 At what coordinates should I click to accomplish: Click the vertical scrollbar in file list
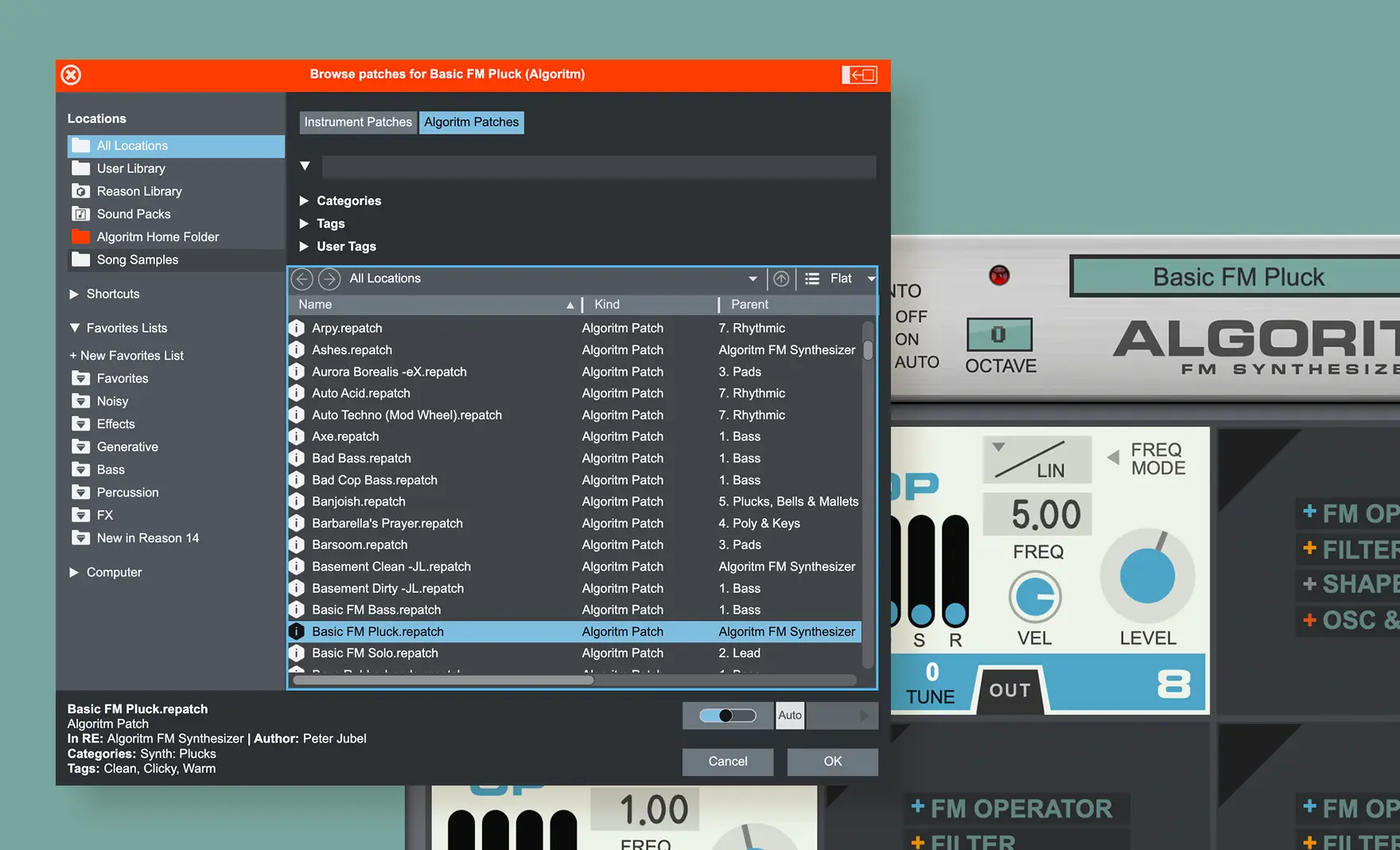pos(868,351)
